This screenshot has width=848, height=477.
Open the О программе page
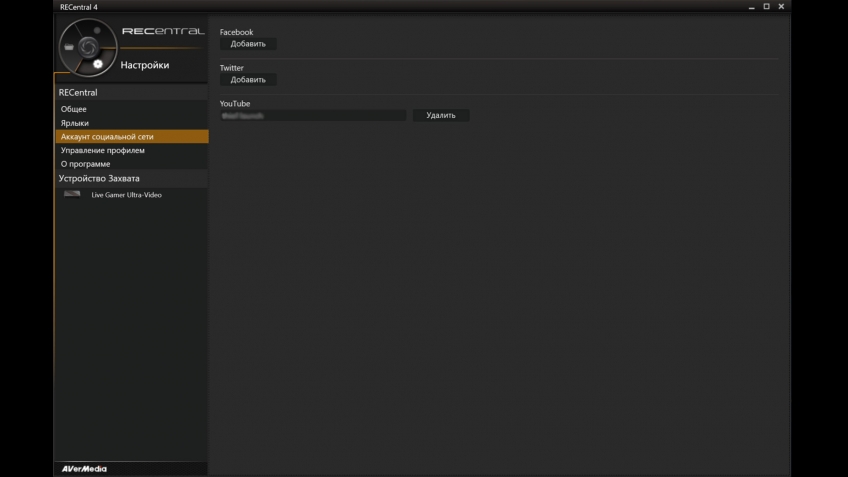(85, 164)
